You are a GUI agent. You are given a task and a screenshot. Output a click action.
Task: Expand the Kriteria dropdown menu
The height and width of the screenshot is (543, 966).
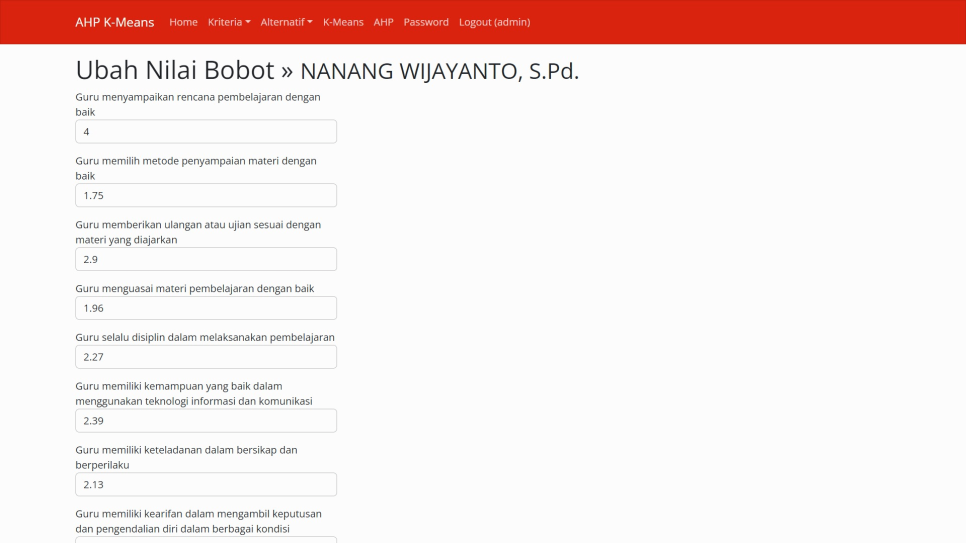tap(229, 22)
